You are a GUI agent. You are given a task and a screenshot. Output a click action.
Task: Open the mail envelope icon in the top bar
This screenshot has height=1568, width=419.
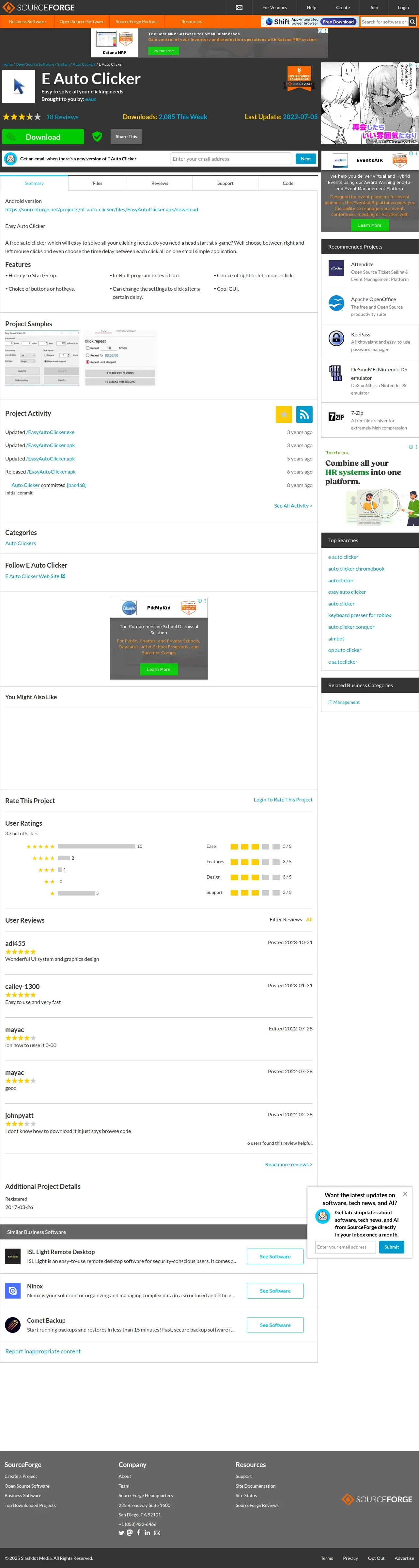coord(239,7)
